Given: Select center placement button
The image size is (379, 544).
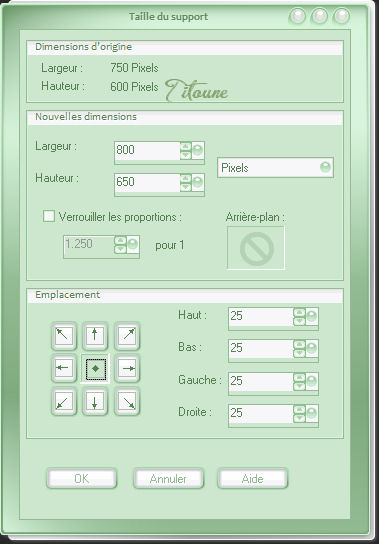Looking at the screenshot, I should [x=95, y=368].
